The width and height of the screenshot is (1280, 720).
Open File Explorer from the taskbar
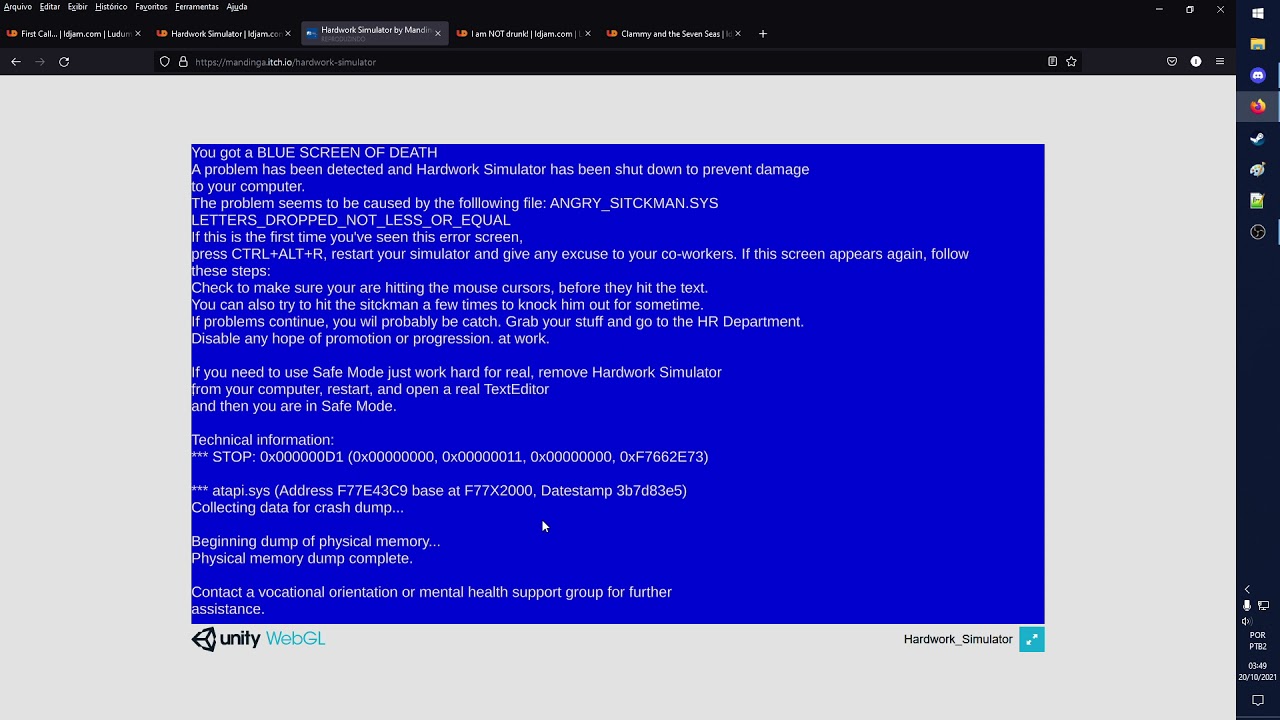[1258, 44]
